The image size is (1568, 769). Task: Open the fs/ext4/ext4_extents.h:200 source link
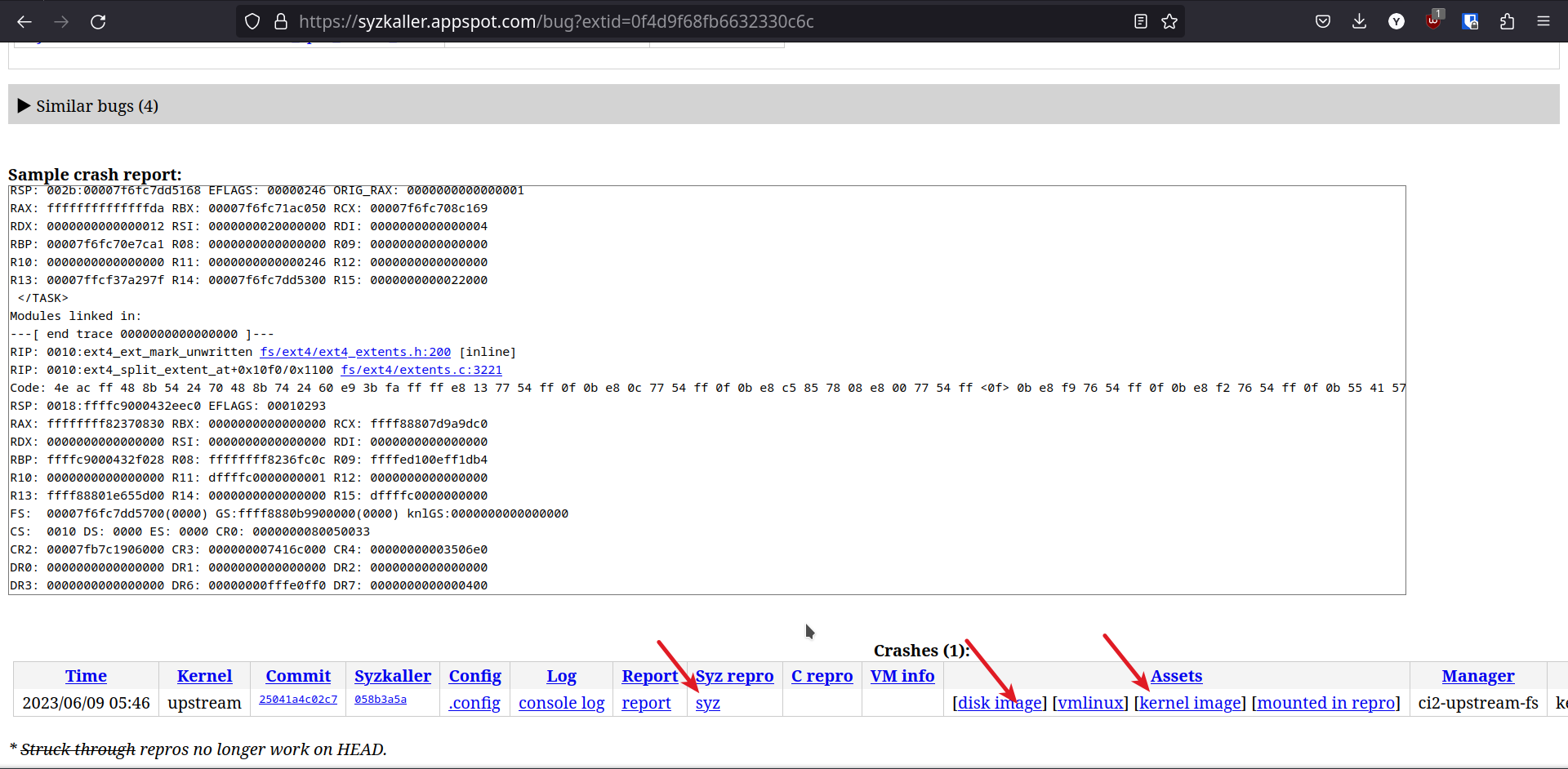click(355, 352)
